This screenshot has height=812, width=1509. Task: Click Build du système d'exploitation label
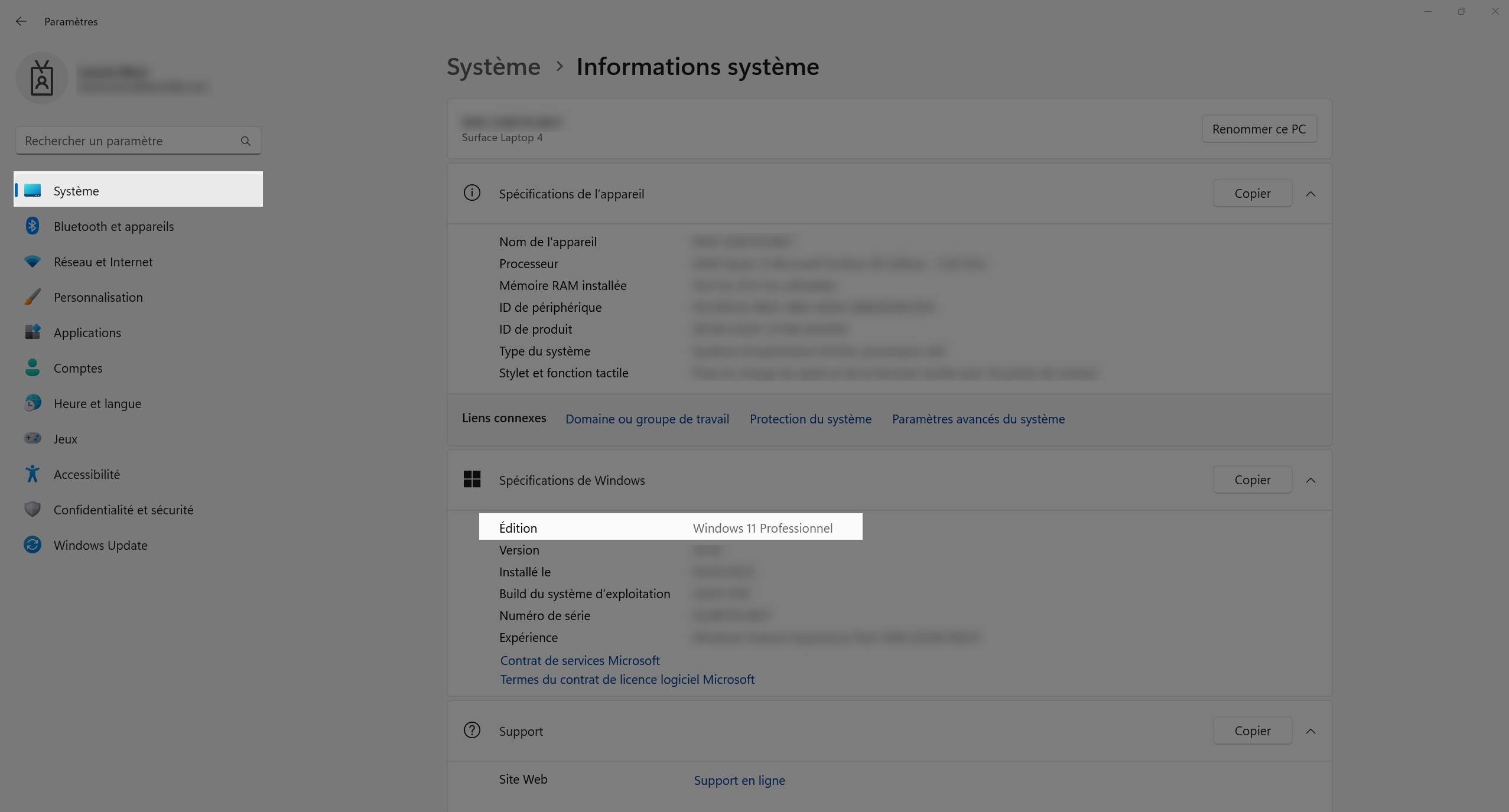(584, 593)
